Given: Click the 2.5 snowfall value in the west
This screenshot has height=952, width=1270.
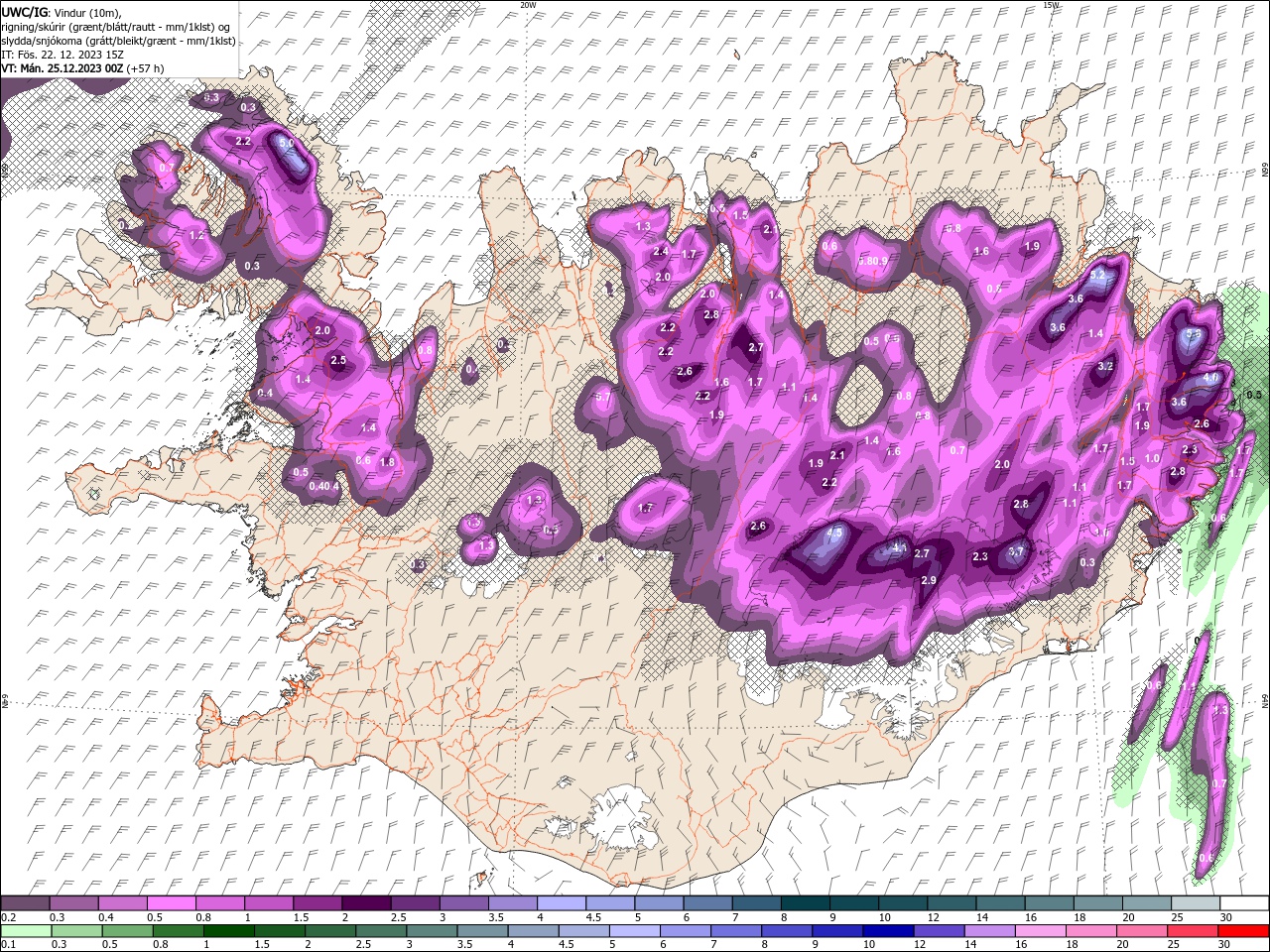Looking at the screenshot, I should point(338,360).
